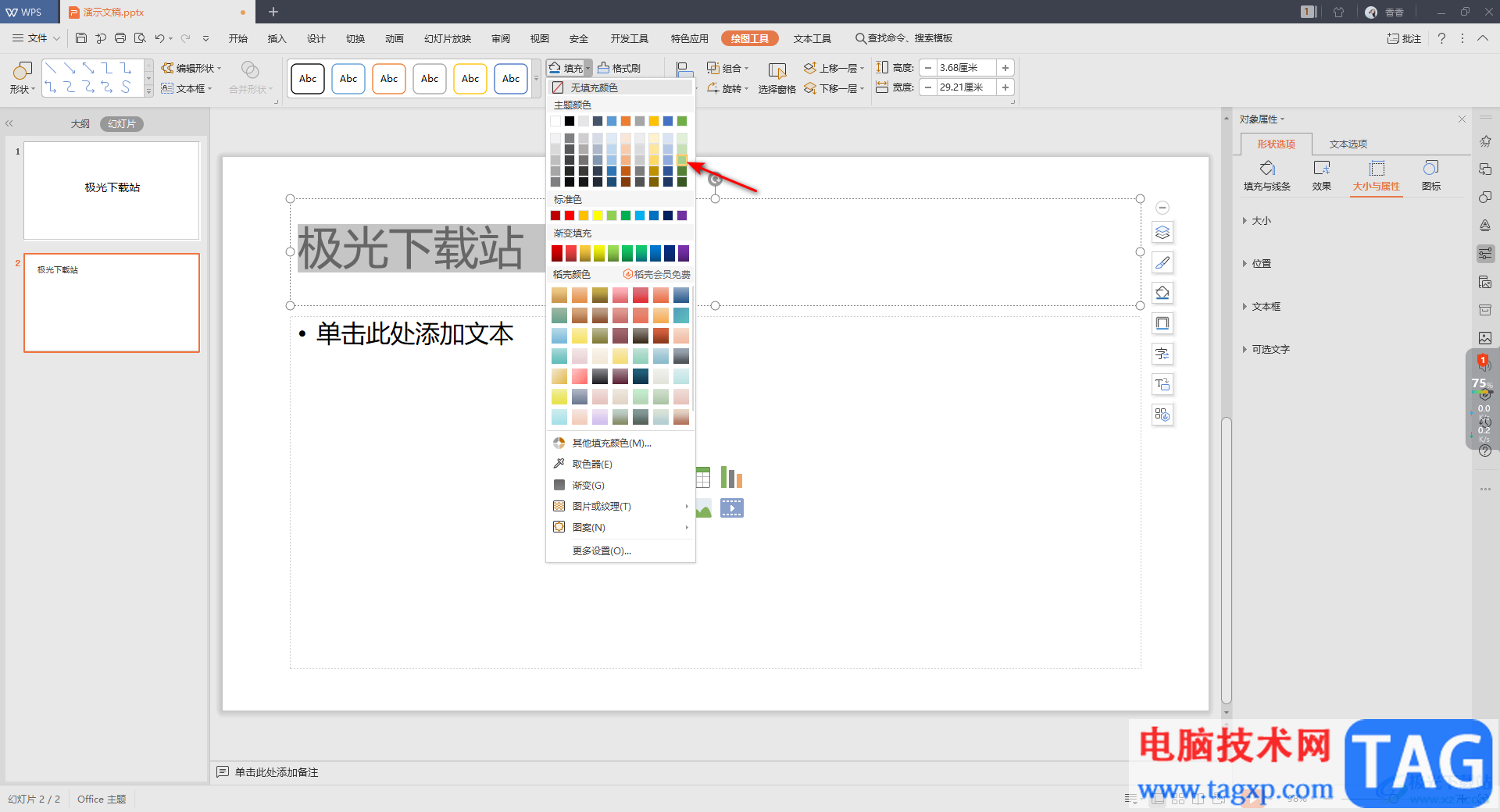Screen dimensions: 1500x812
Task: Open the 幻灯片放映 slideshow tab
Action: [x=448, y=38]
